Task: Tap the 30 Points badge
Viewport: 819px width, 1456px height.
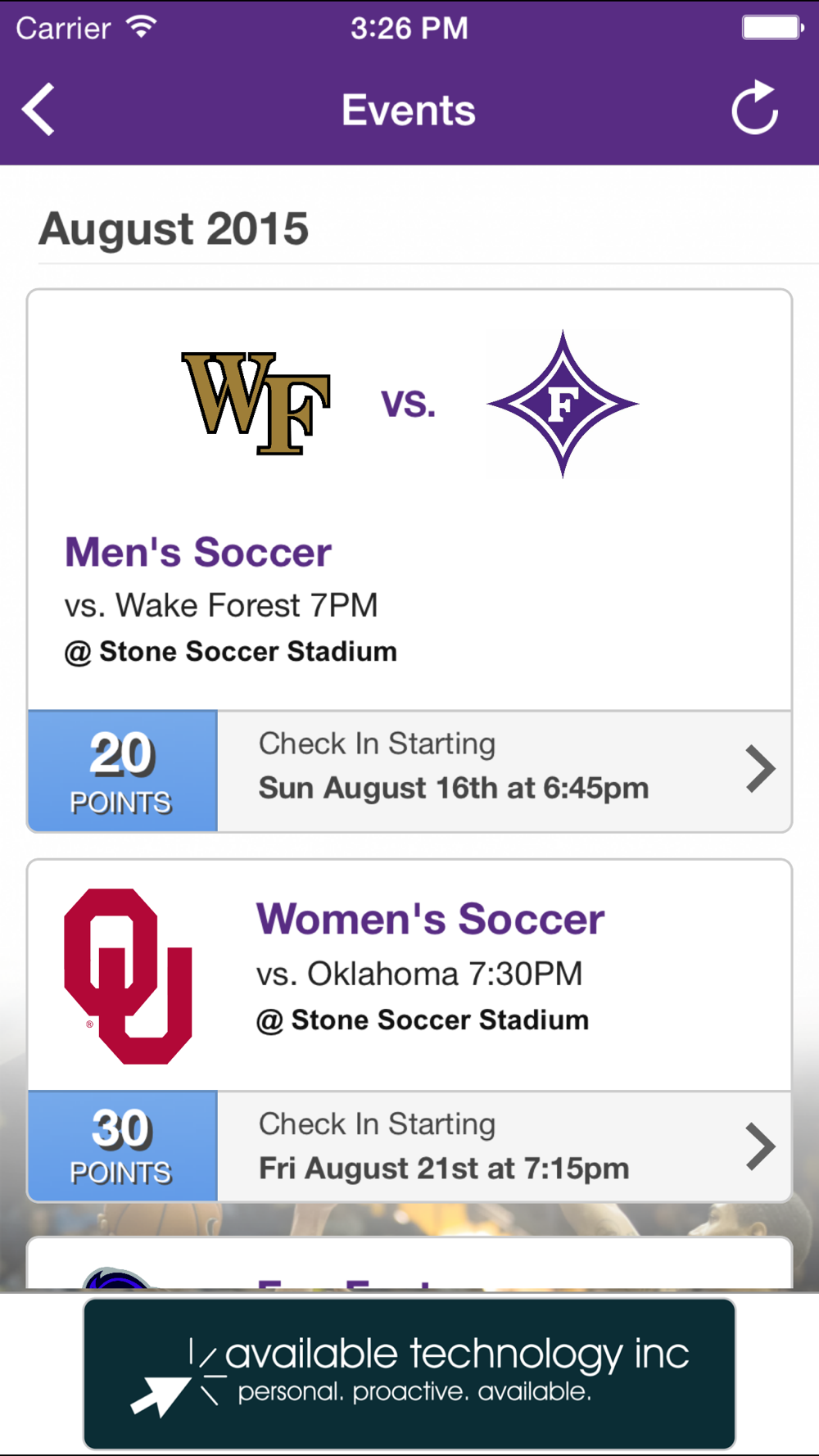Action: click(122, 1146)
